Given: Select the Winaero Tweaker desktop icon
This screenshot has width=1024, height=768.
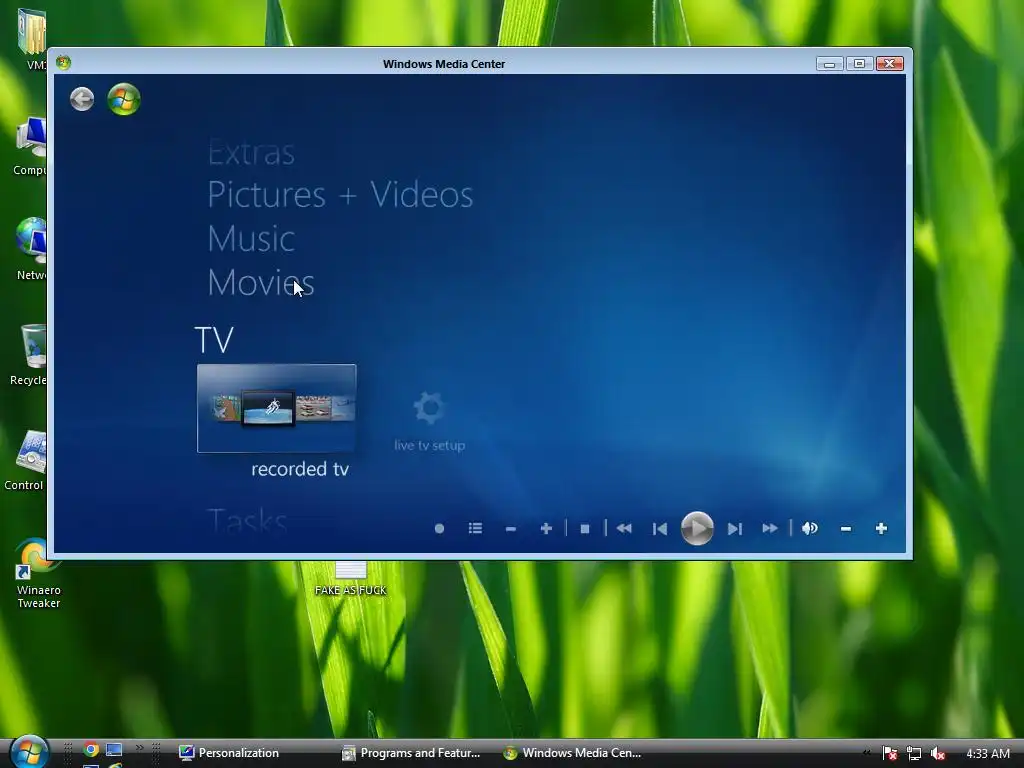Looking at the screenshot, I should pos(38,573).
